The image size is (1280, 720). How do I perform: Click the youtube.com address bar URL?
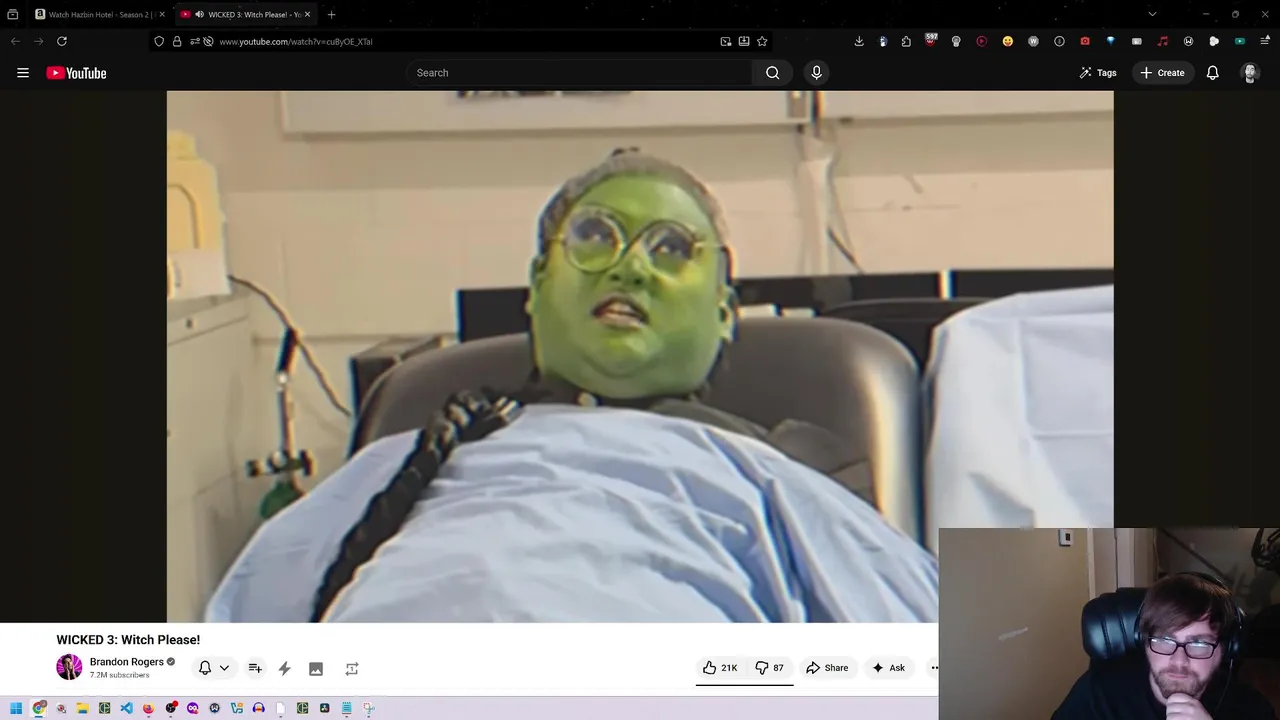[x=296, y=42]
